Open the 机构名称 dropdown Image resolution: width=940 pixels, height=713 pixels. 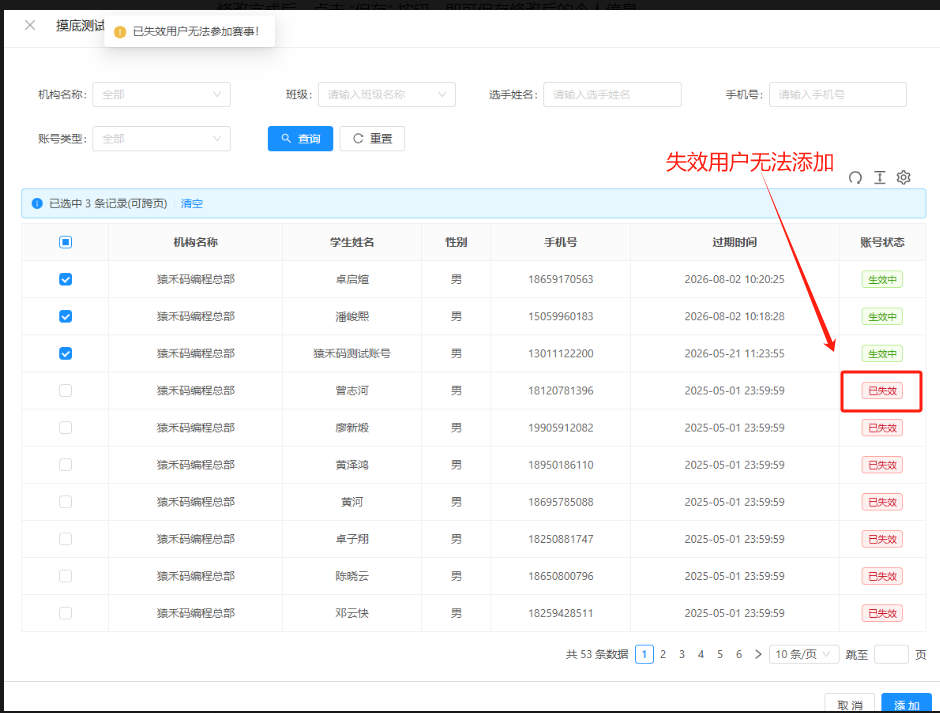[x=161, y=95]
